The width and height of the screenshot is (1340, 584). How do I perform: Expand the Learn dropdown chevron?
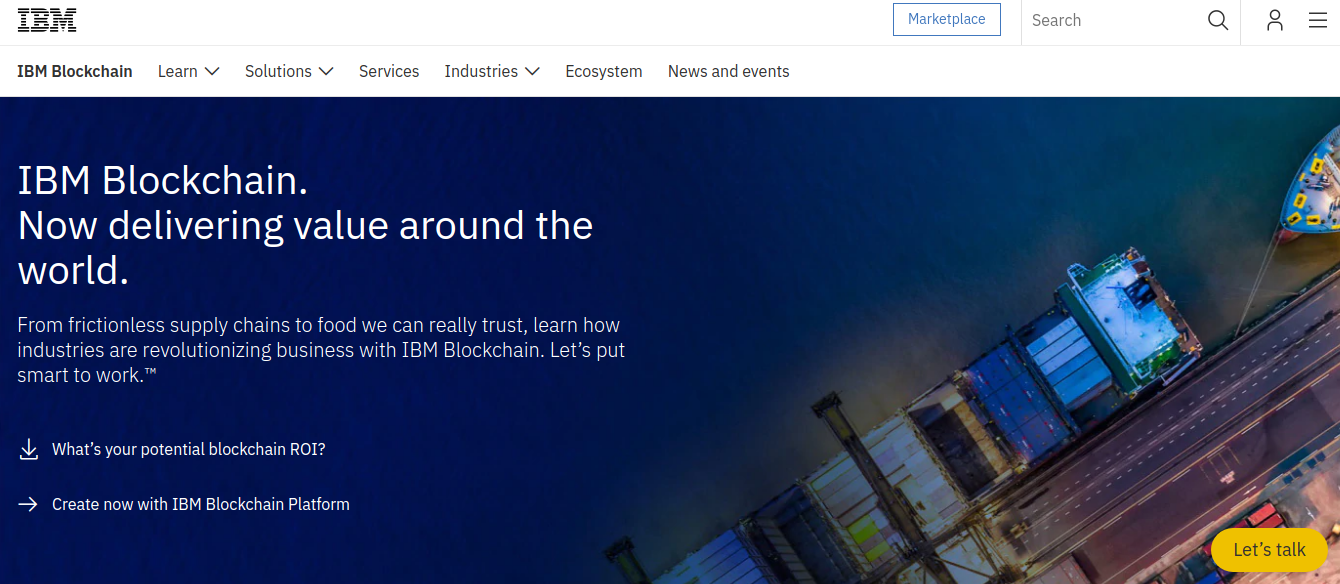211,71
